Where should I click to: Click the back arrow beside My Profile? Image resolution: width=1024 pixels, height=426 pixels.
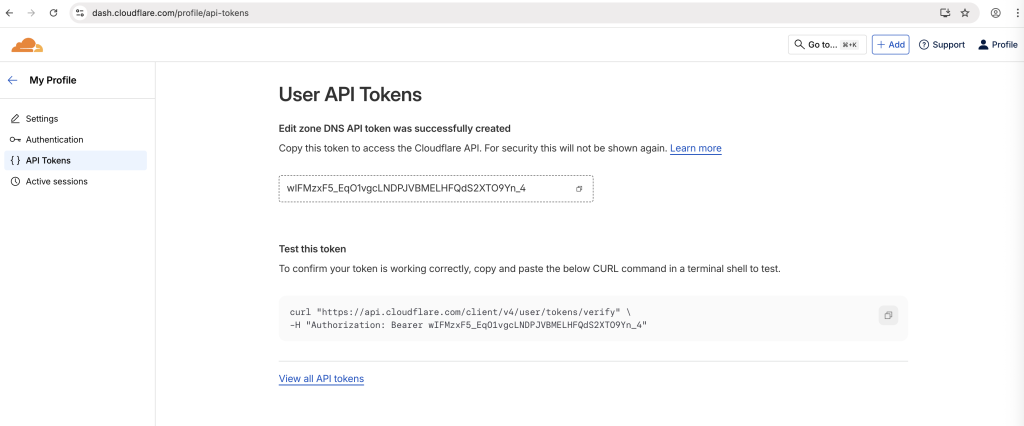click(x=13, y=80)
